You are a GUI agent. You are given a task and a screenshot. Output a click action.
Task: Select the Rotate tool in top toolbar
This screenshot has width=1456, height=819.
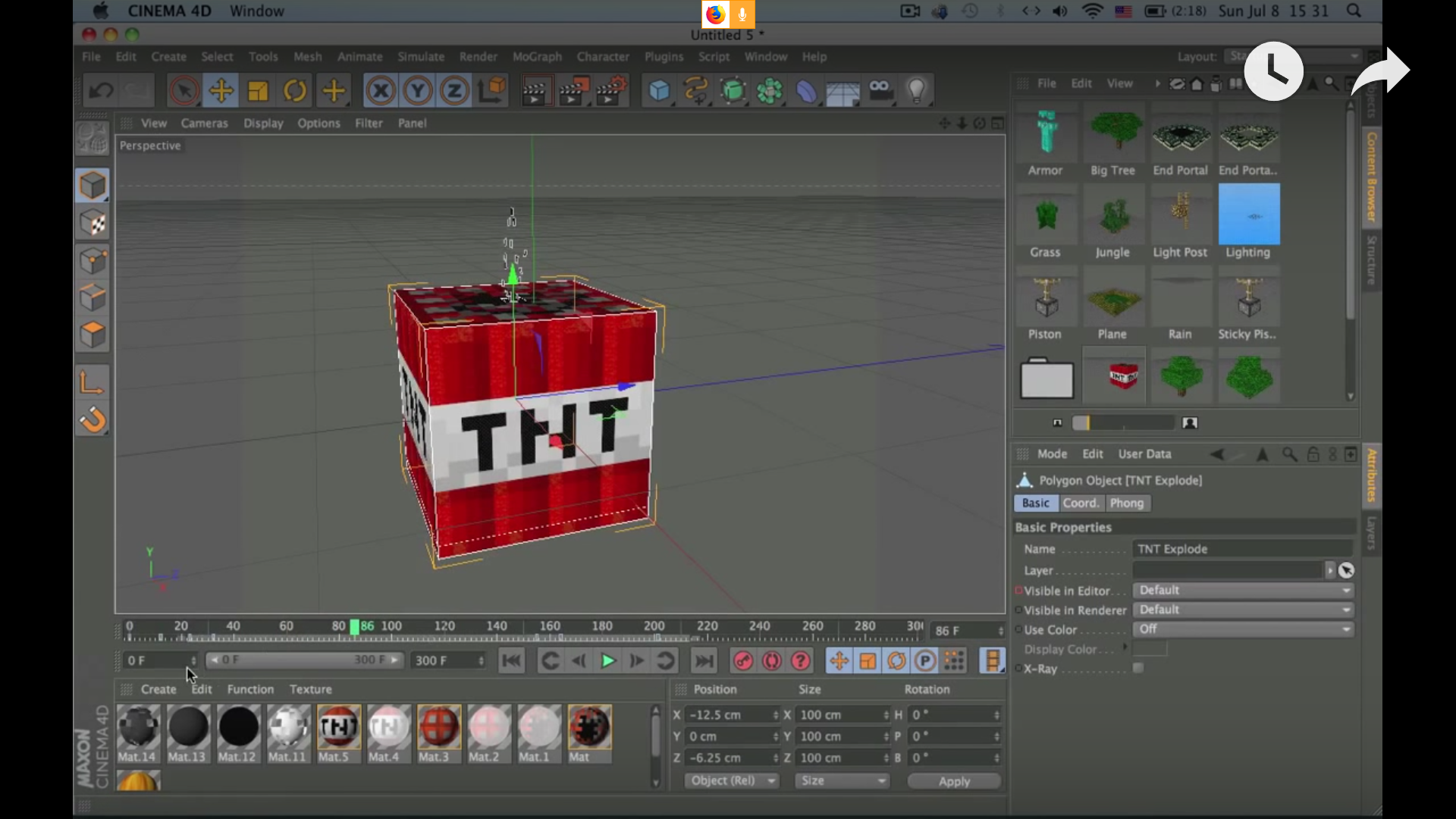[x=295, y=91]
